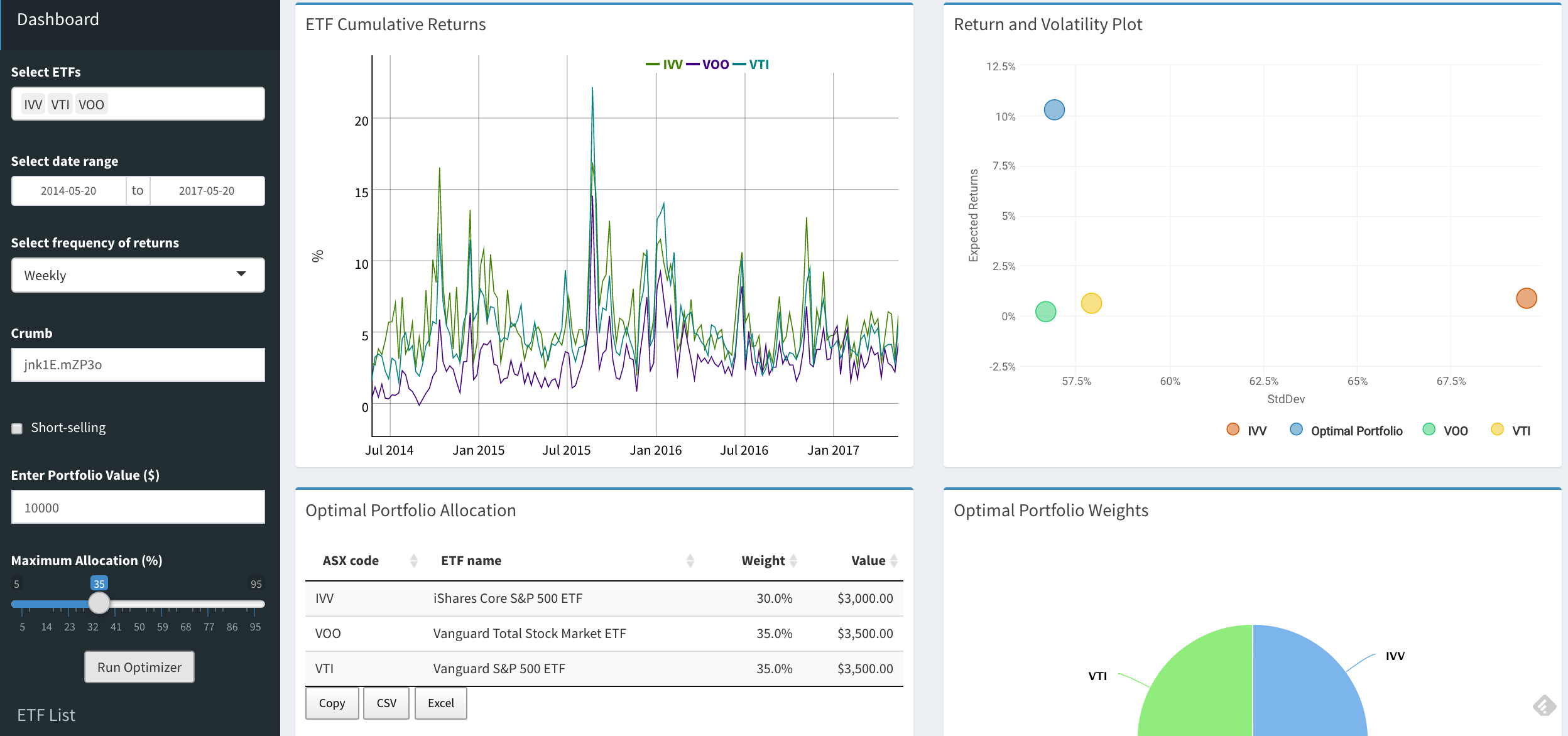1568x736 pixels.
Task: Sort table by Weight column arrows
Action: pyautogui.click(x=793, y=561)
